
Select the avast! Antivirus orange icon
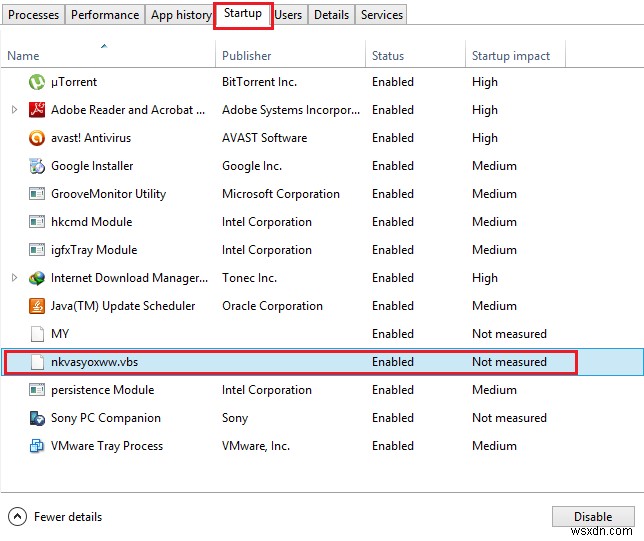click(x=37, y=138)
